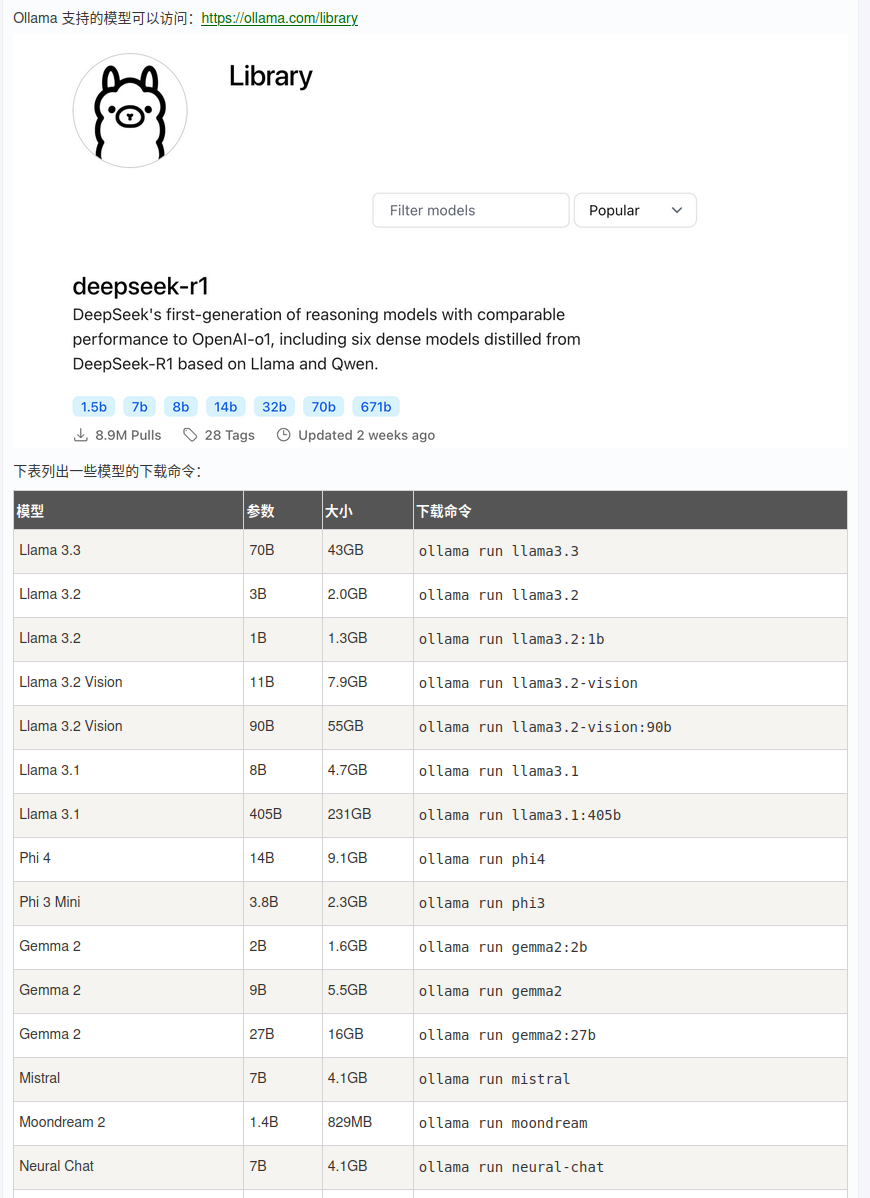The height and width of the screenshot is (1198, 870).
Task: Click the ollama run llama3.1 command
Action: click(x=499, y=771)
